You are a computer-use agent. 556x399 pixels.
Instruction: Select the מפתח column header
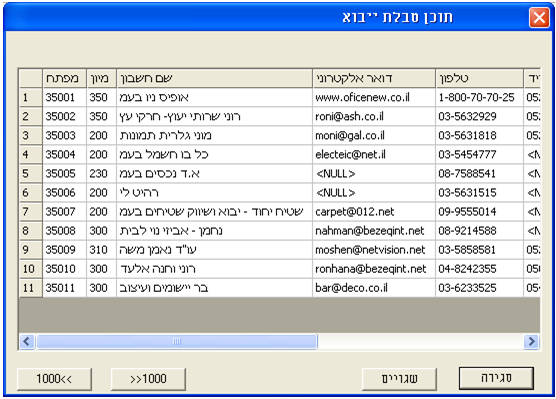point(65,78)
